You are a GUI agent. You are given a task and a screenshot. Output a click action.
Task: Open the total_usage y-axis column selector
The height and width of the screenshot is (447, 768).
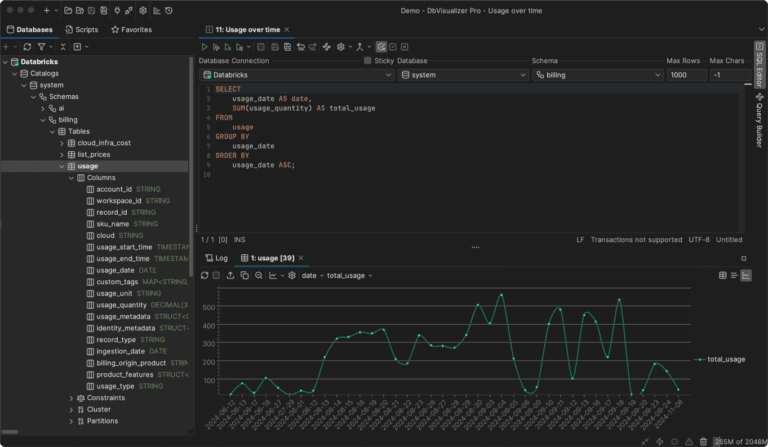[x=350, y=276]
